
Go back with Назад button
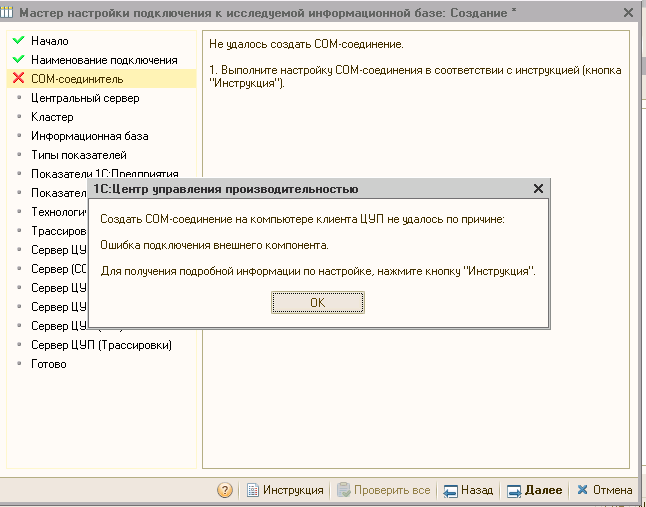pyautogui.click(x=468, y=490)
